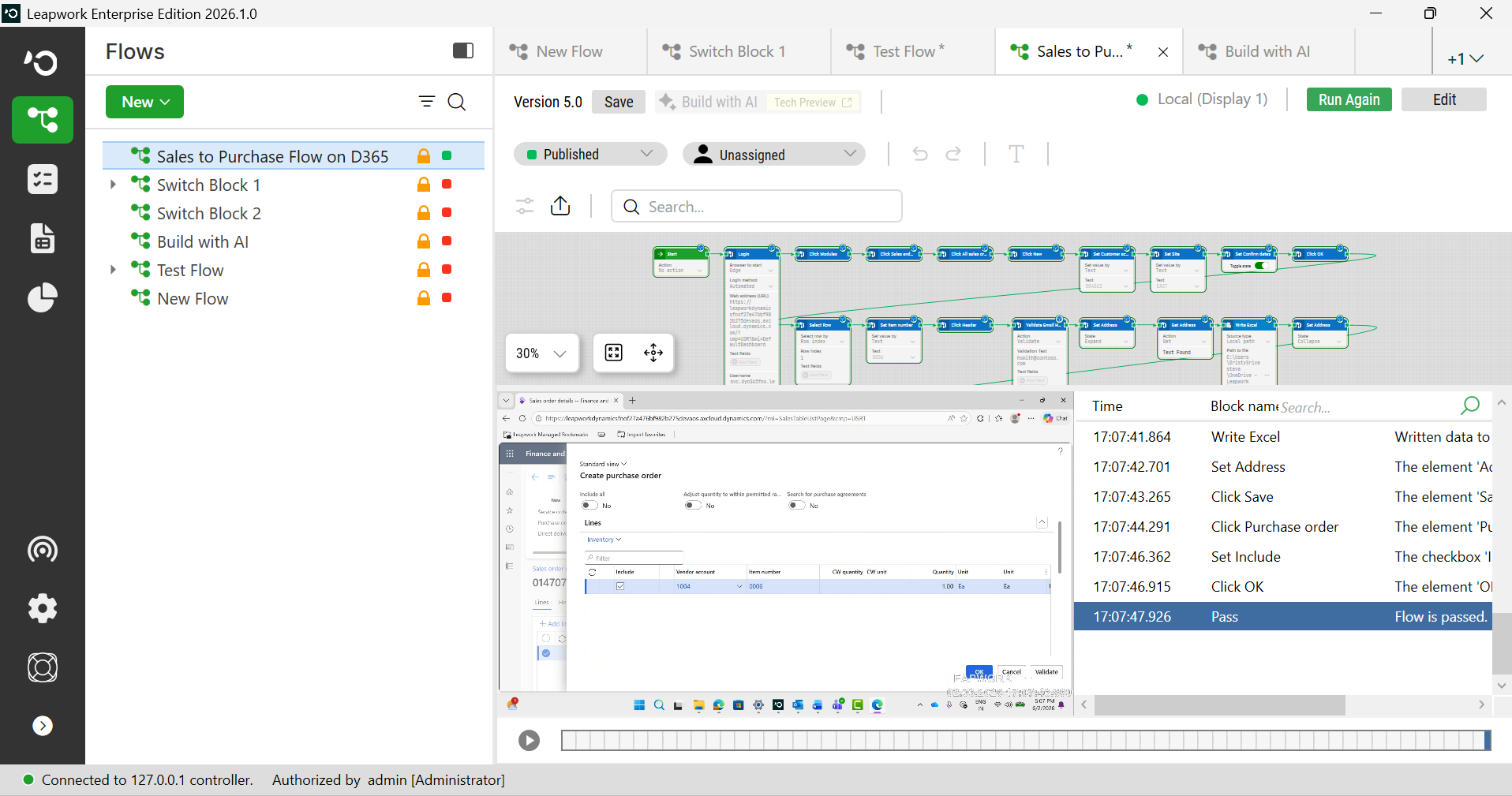Open the Flows section in sidebar
1512x796 pixels.
43,120
